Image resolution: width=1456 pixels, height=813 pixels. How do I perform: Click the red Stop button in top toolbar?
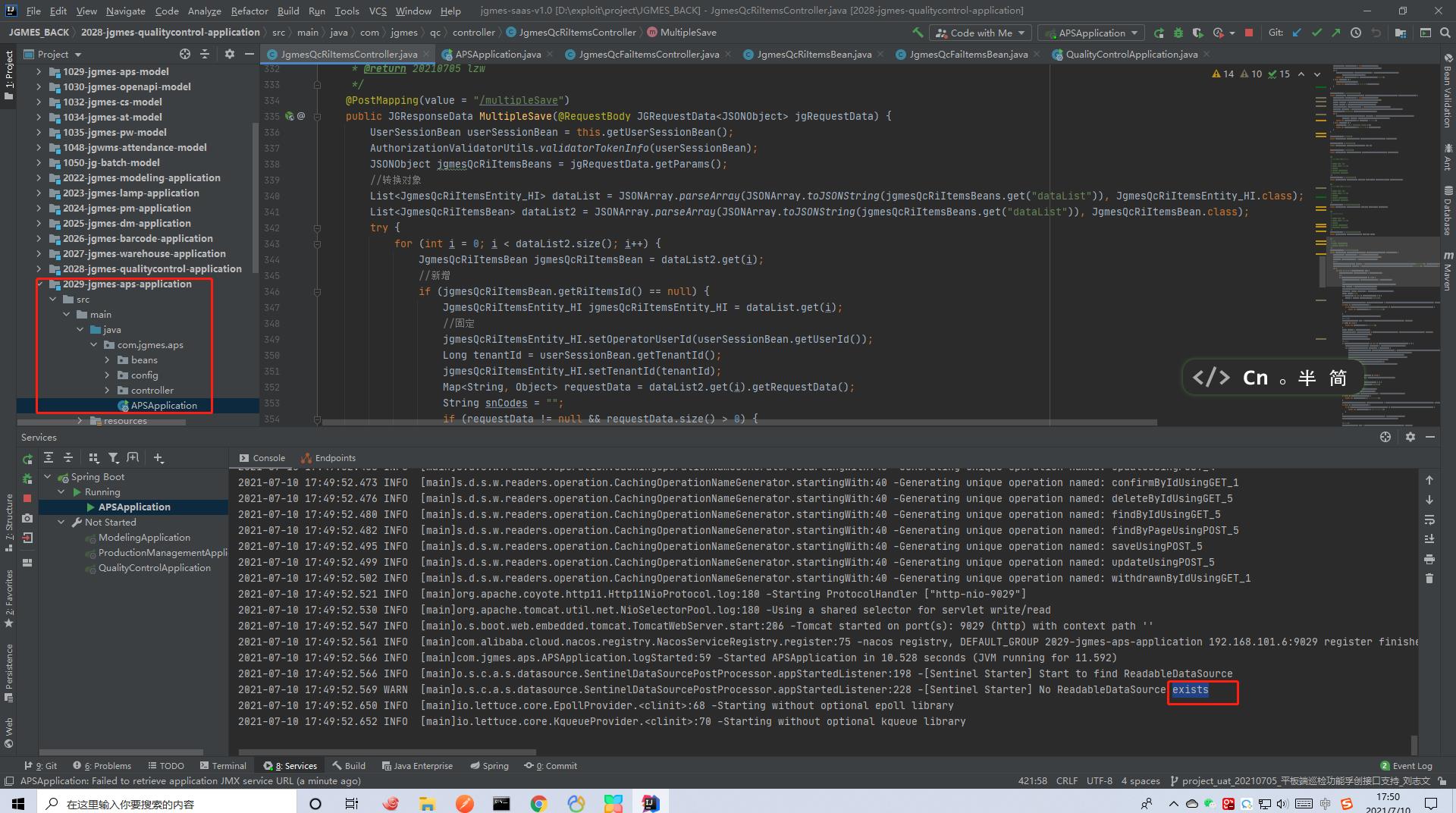(x=1249, y=33)
